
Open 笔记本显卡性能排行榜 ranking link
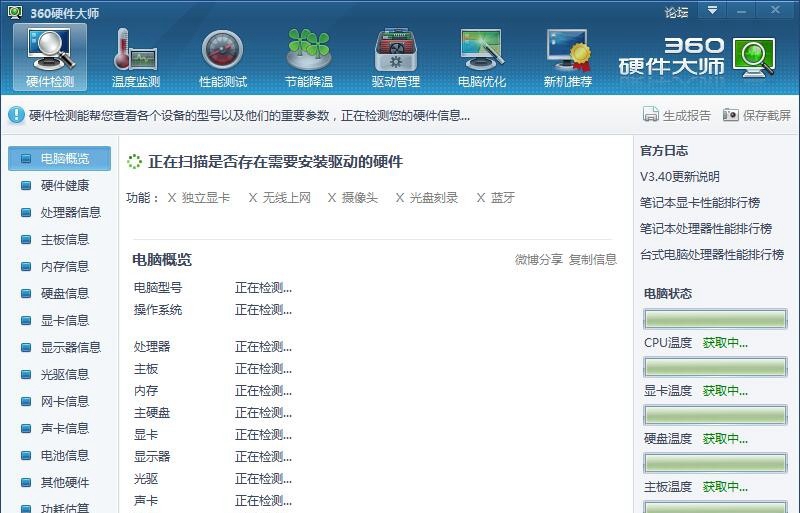[x=700, y=203]
